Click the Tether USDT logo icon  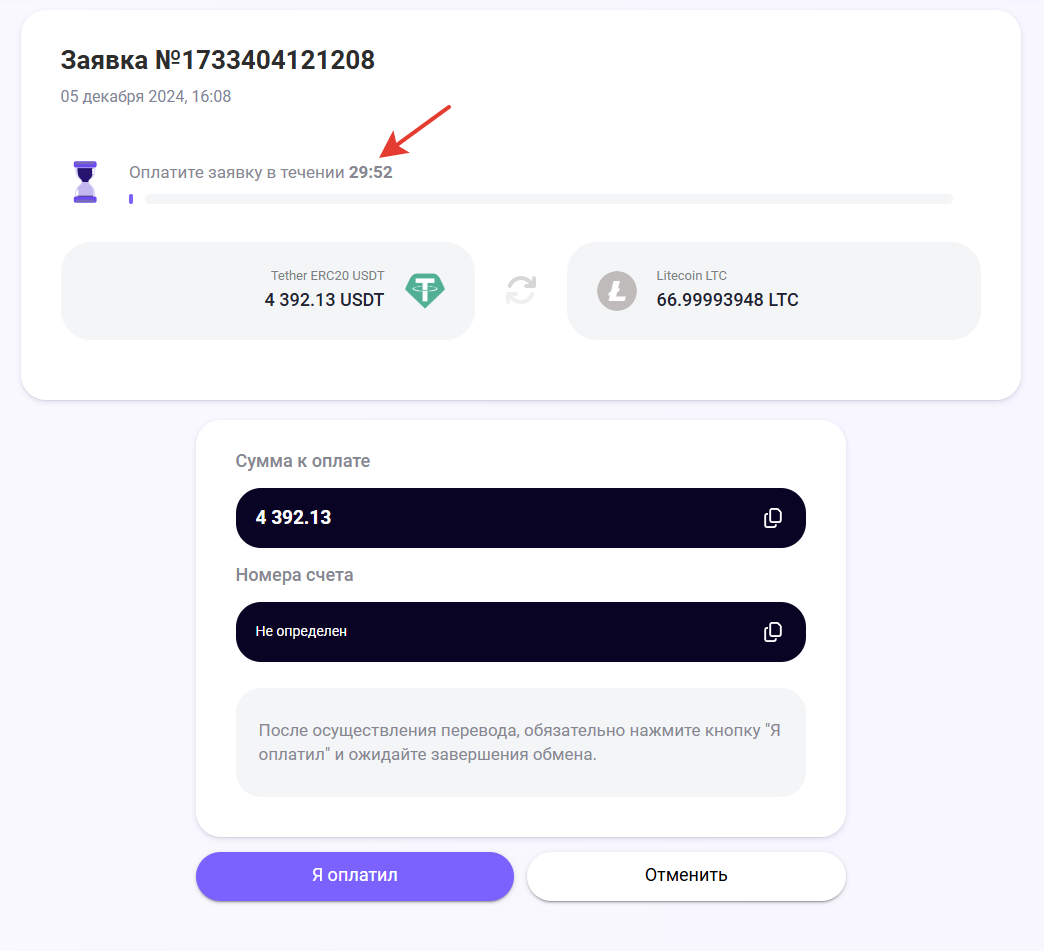(426, 291)
